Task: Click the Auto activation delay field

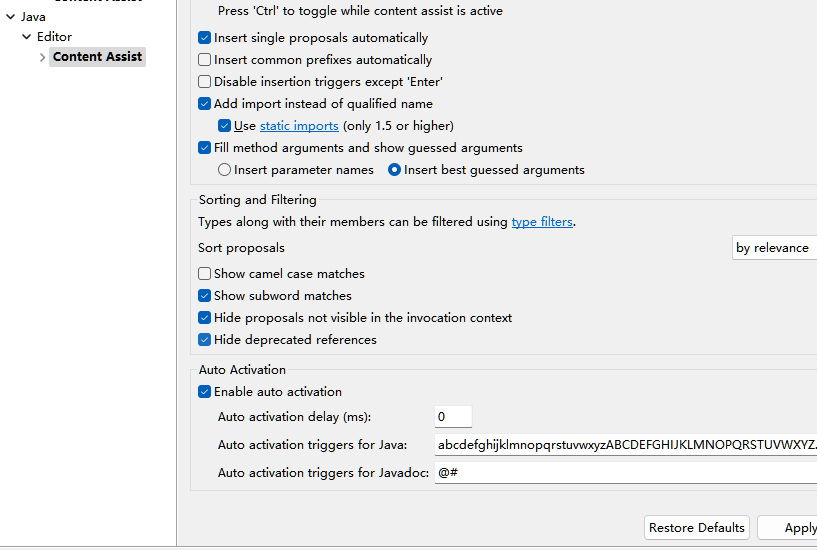Action: tap(453, 417)
